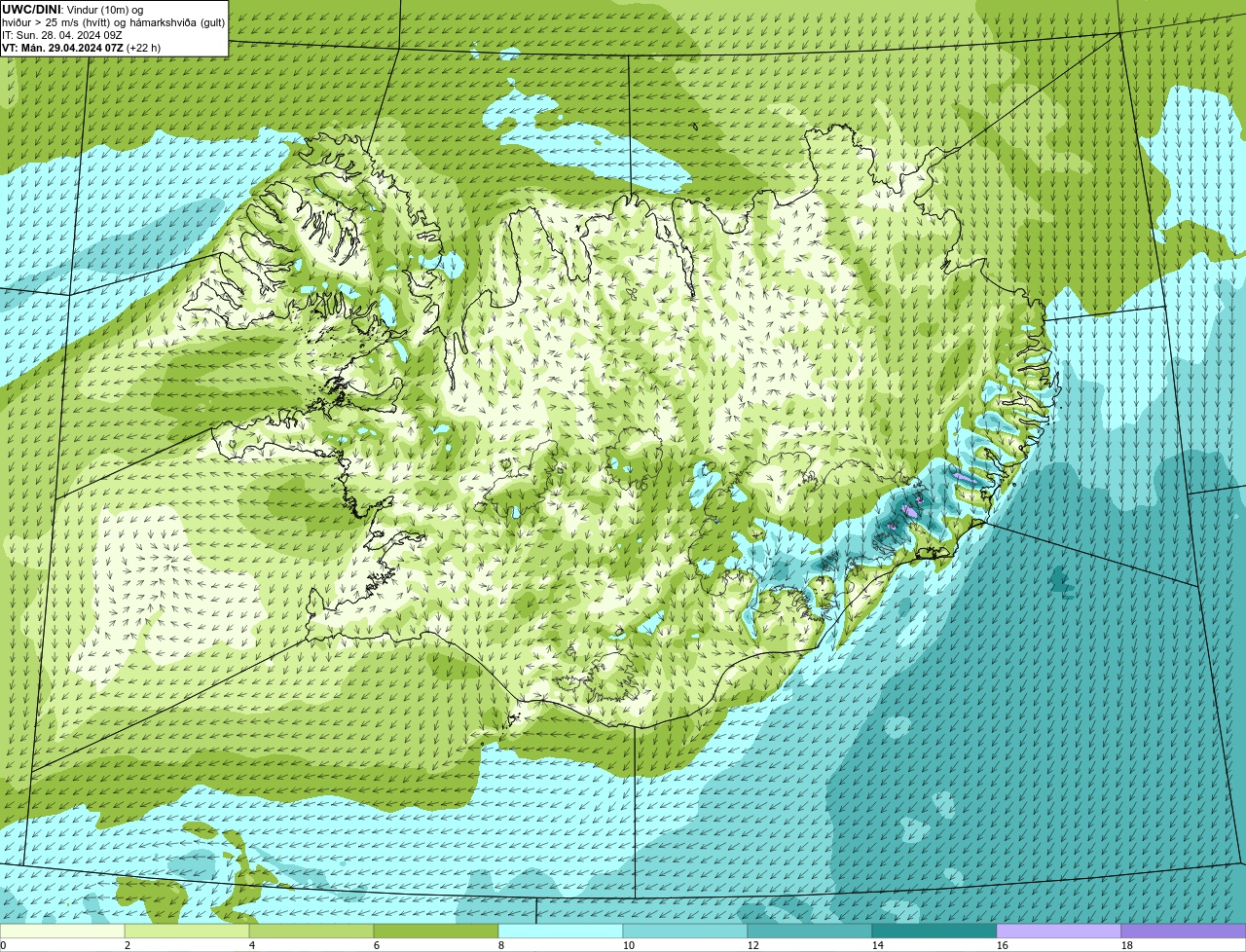The height and width of the screenshot is (952, 1246).
Task: Click the 2–4 m/s light green legend swatch
Action: point(187,931)
